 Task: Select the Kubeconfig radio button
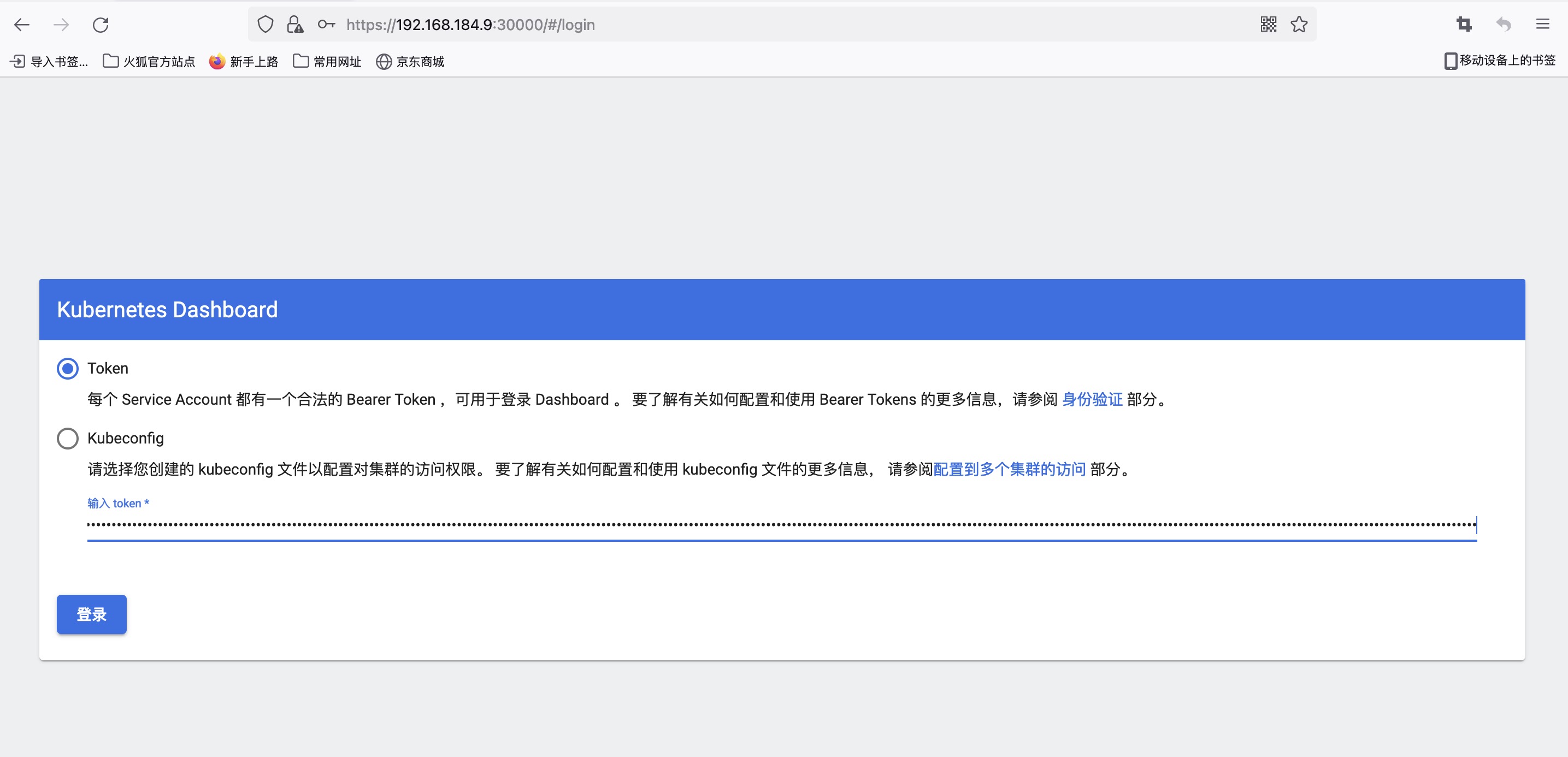[68, 438]
